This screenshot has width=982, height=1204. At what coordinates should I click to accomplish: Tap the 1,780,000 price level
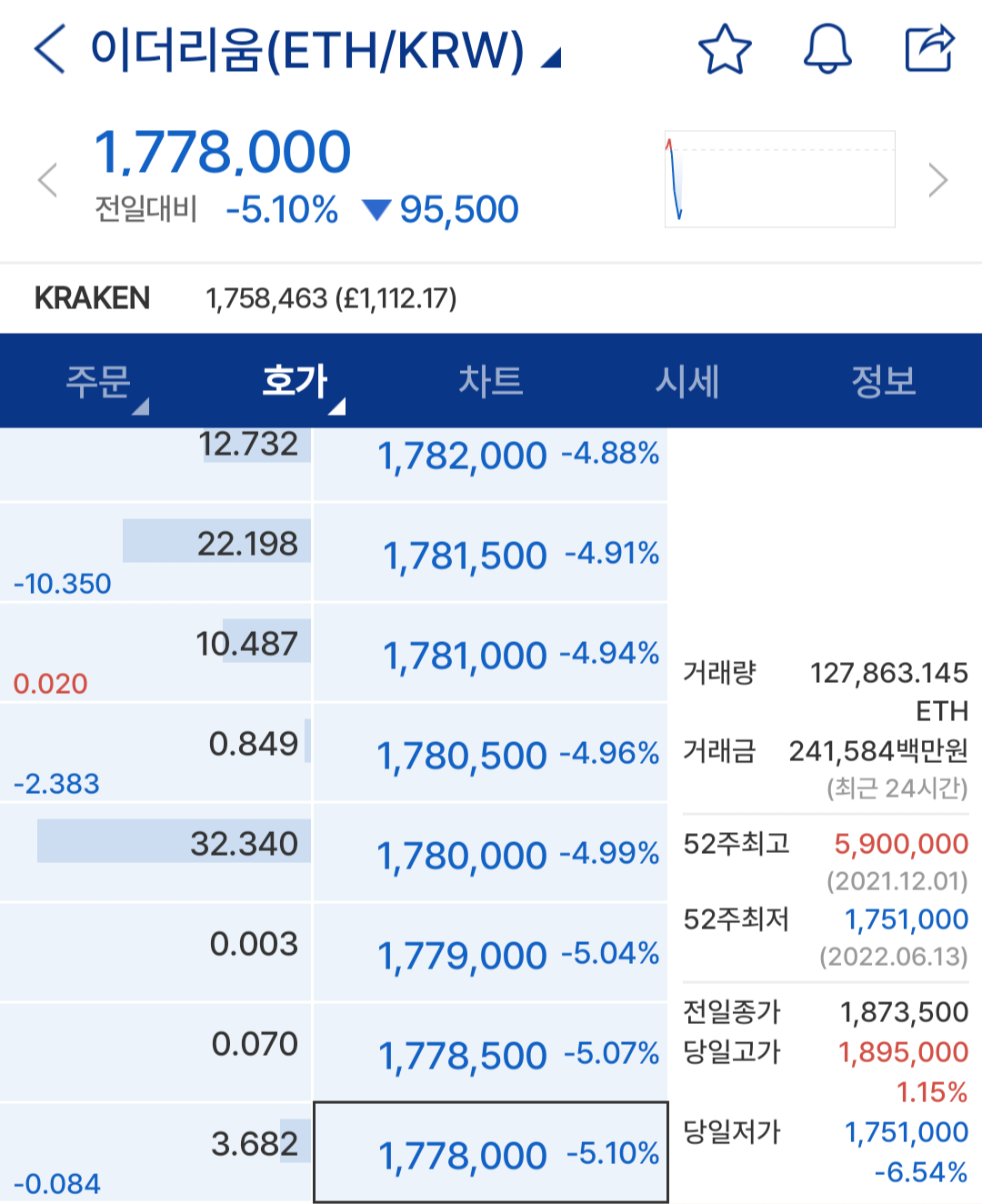[491, 855]
